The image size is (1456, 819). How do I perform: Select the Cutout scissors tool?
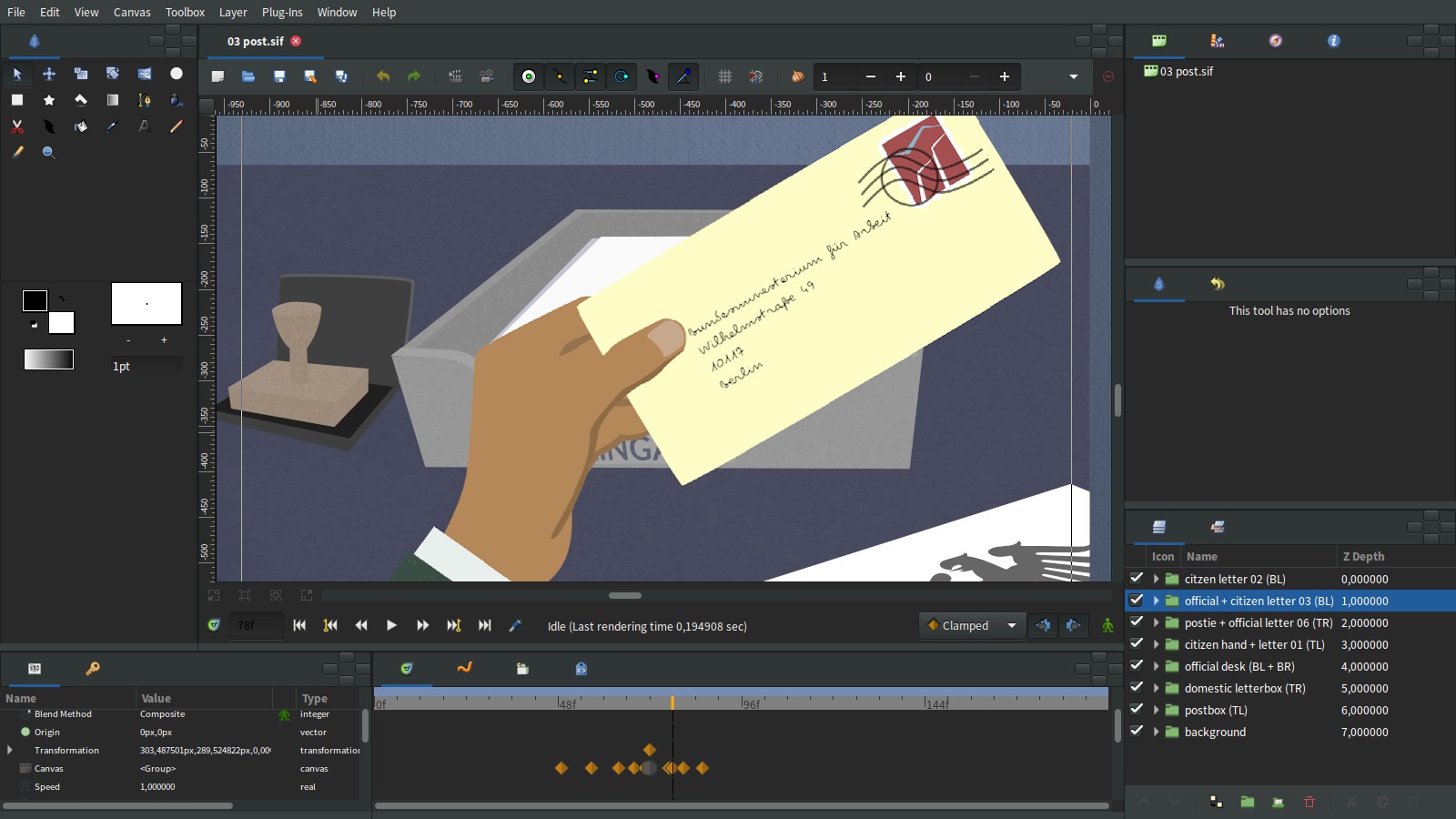click(x=16, y=126)
